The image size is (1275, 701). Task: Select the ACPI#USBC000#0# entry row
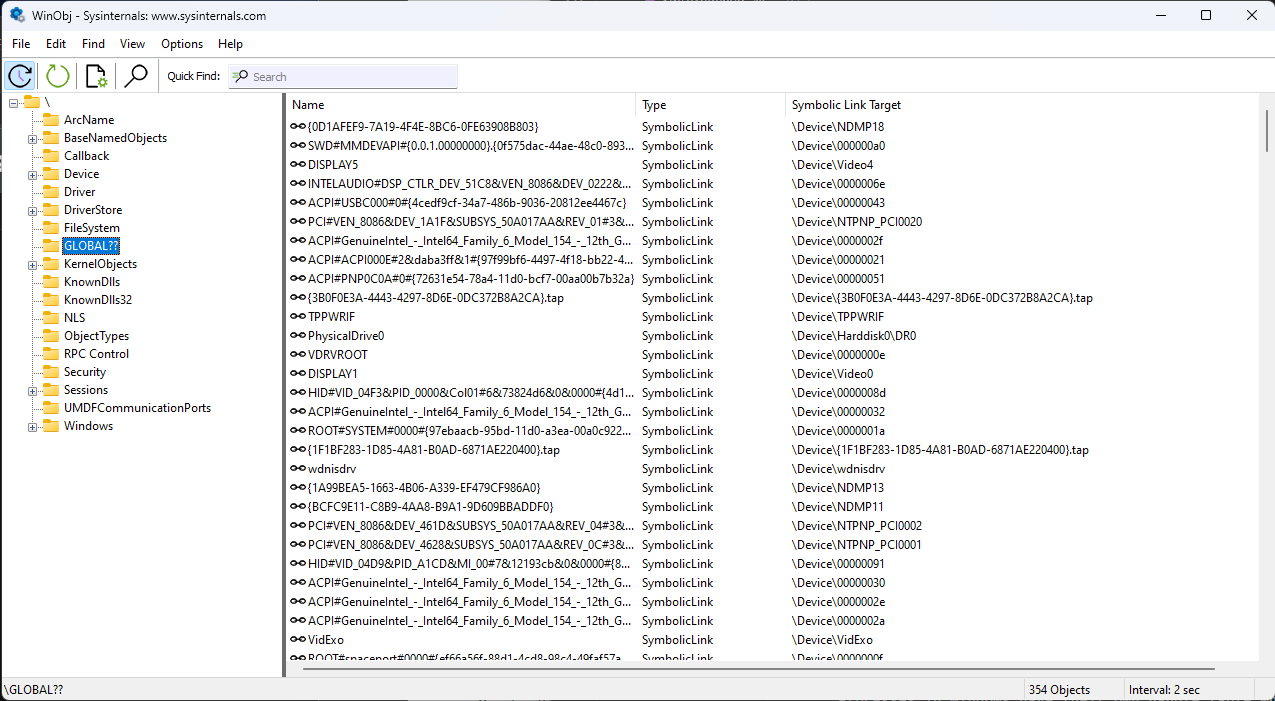tap(772, 203)
